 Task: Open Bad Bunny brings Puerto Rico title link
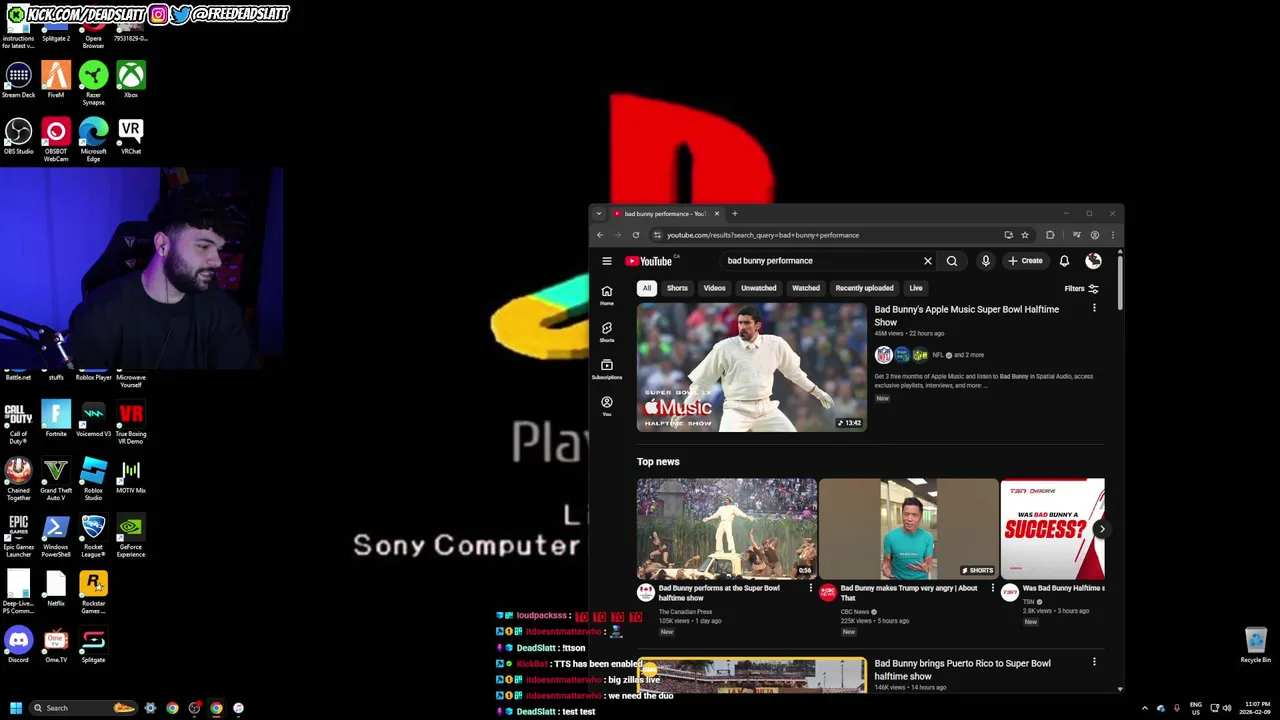tap(962, 670)
